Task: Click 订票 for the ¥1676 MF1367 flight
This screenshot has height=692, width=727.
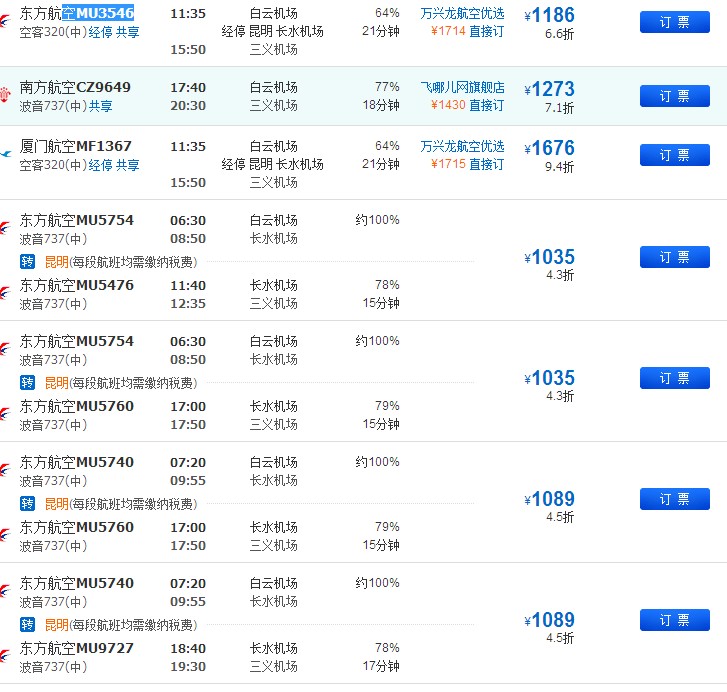Action: (675, 155)
